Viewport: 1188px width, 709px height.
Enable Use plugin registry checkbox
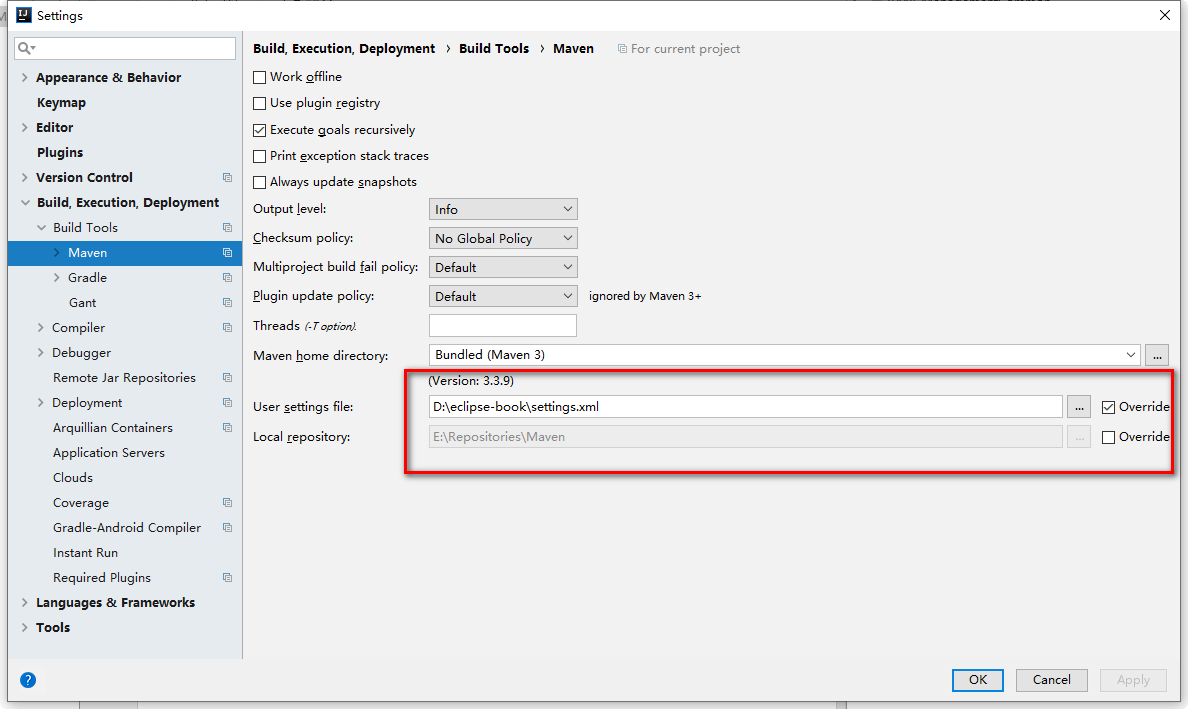[259, 103]
